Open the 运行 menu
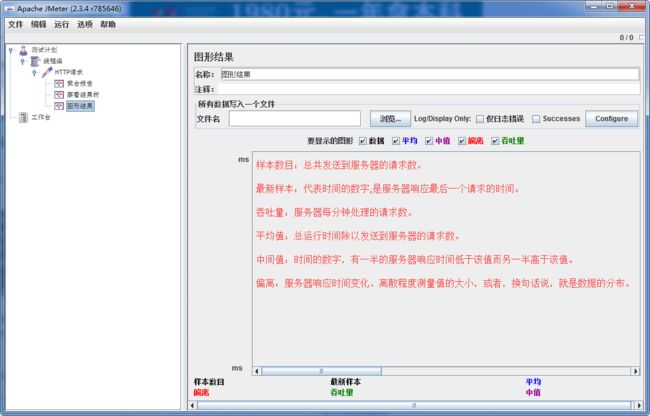 (62, 24)
